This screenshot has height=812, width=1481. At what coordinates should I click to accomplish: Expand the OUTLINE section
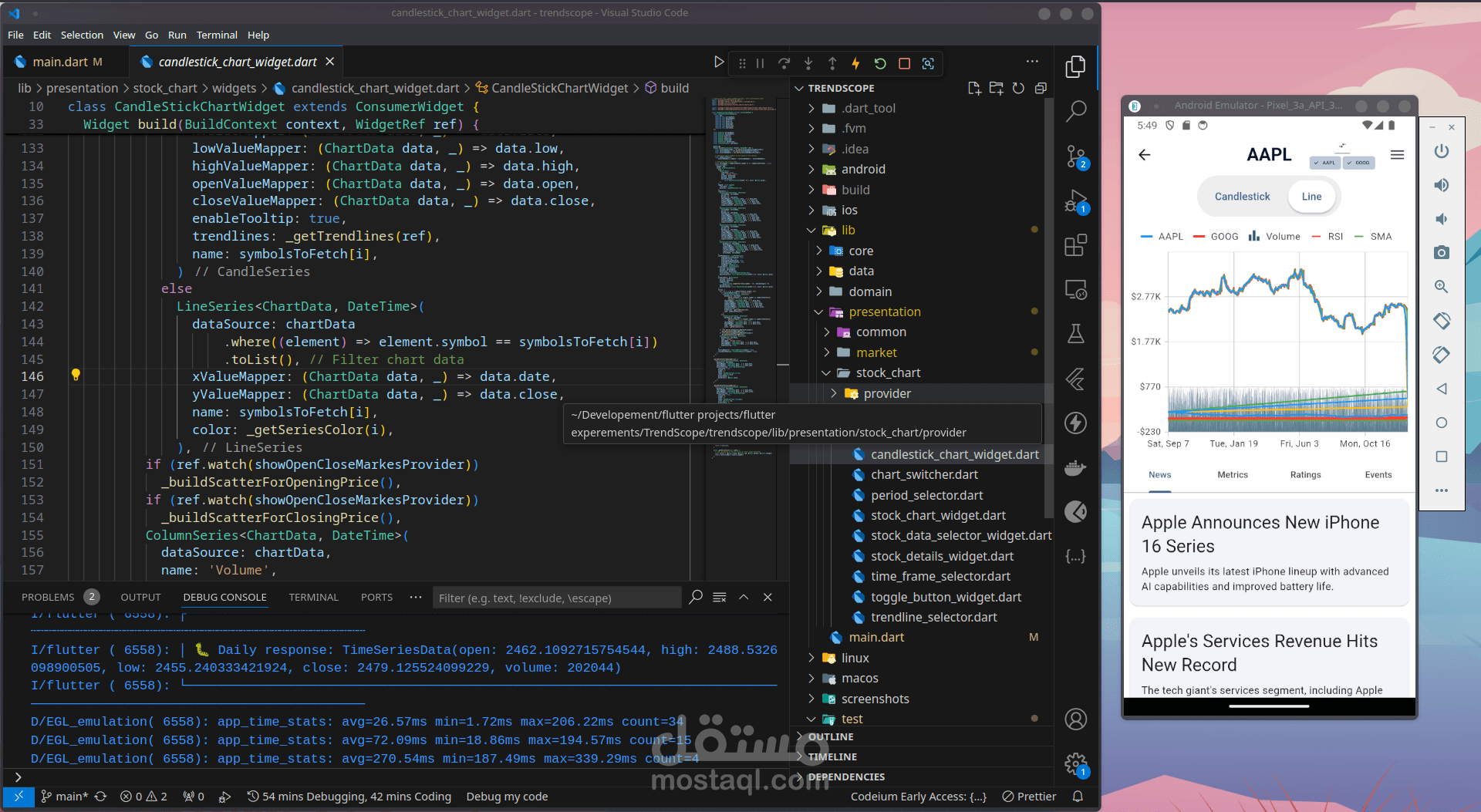830,737
